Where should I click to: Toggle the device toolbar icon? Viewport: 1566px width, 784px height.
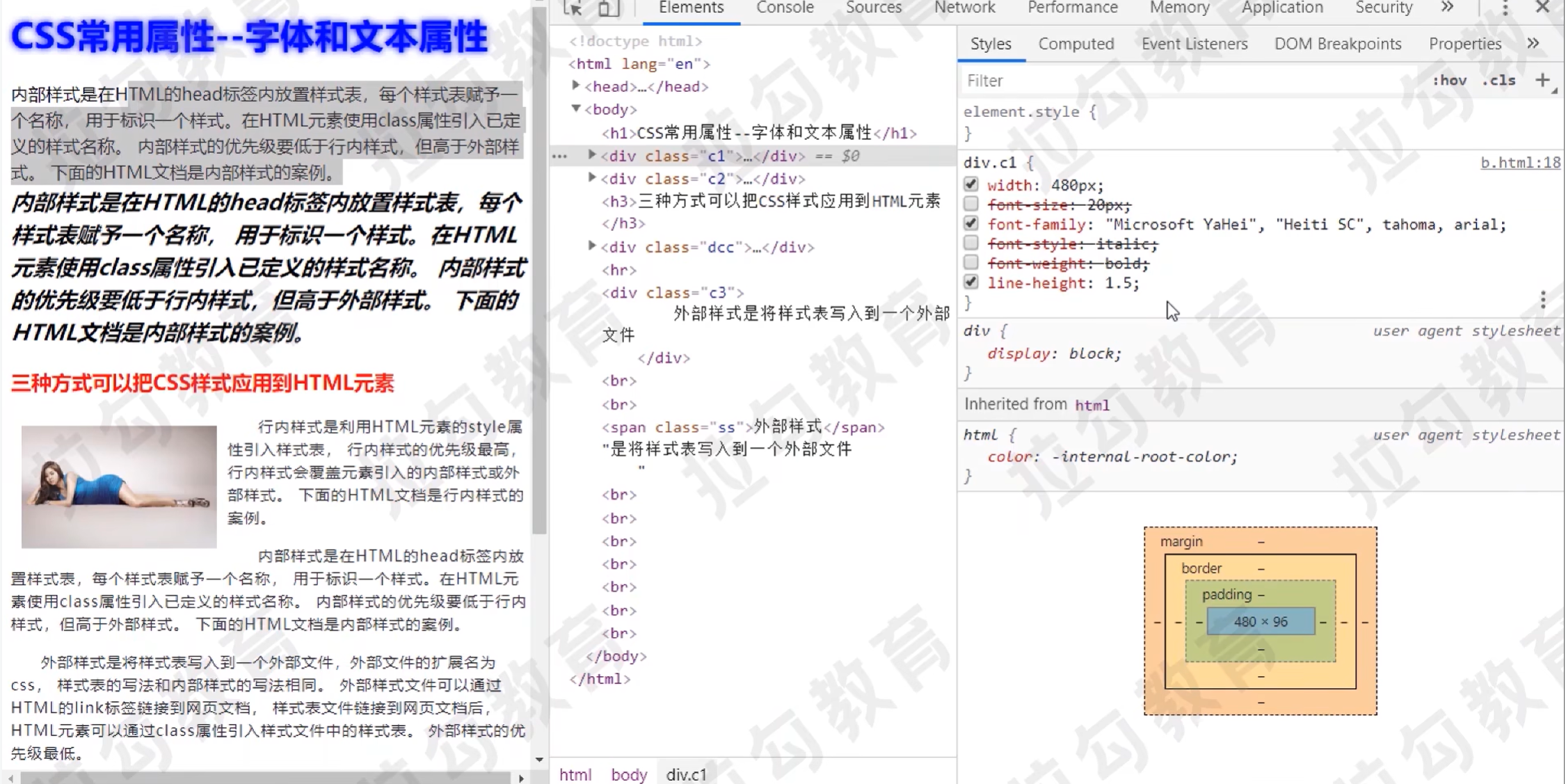tap(608, 8)
